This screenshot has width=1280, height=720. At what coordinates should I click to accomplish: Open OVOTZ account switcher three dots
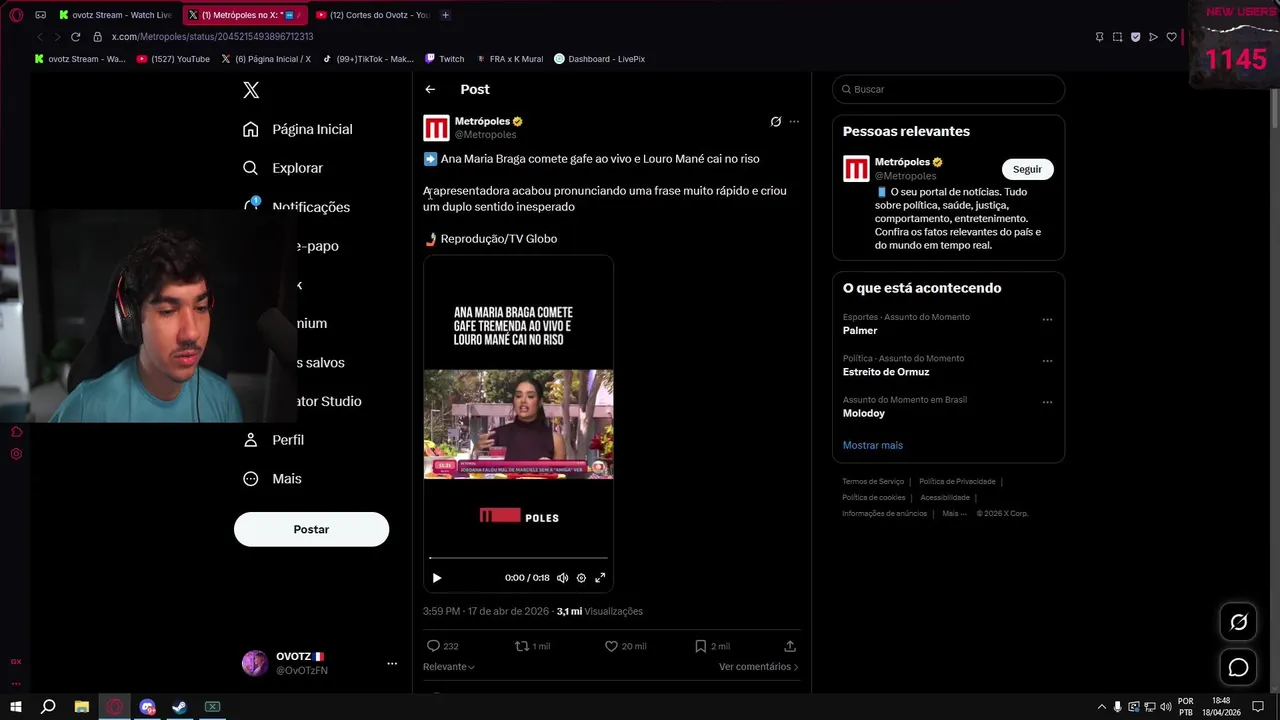(x=392, y=663)
